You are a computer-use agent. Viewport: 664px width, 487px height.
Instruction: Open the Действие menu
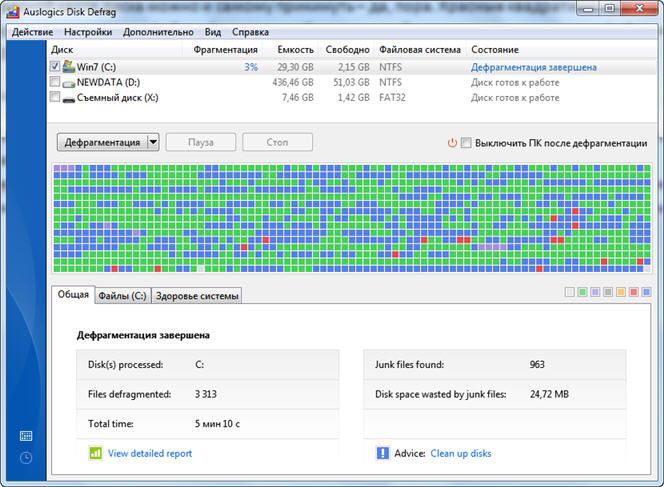tap(33, 32)
